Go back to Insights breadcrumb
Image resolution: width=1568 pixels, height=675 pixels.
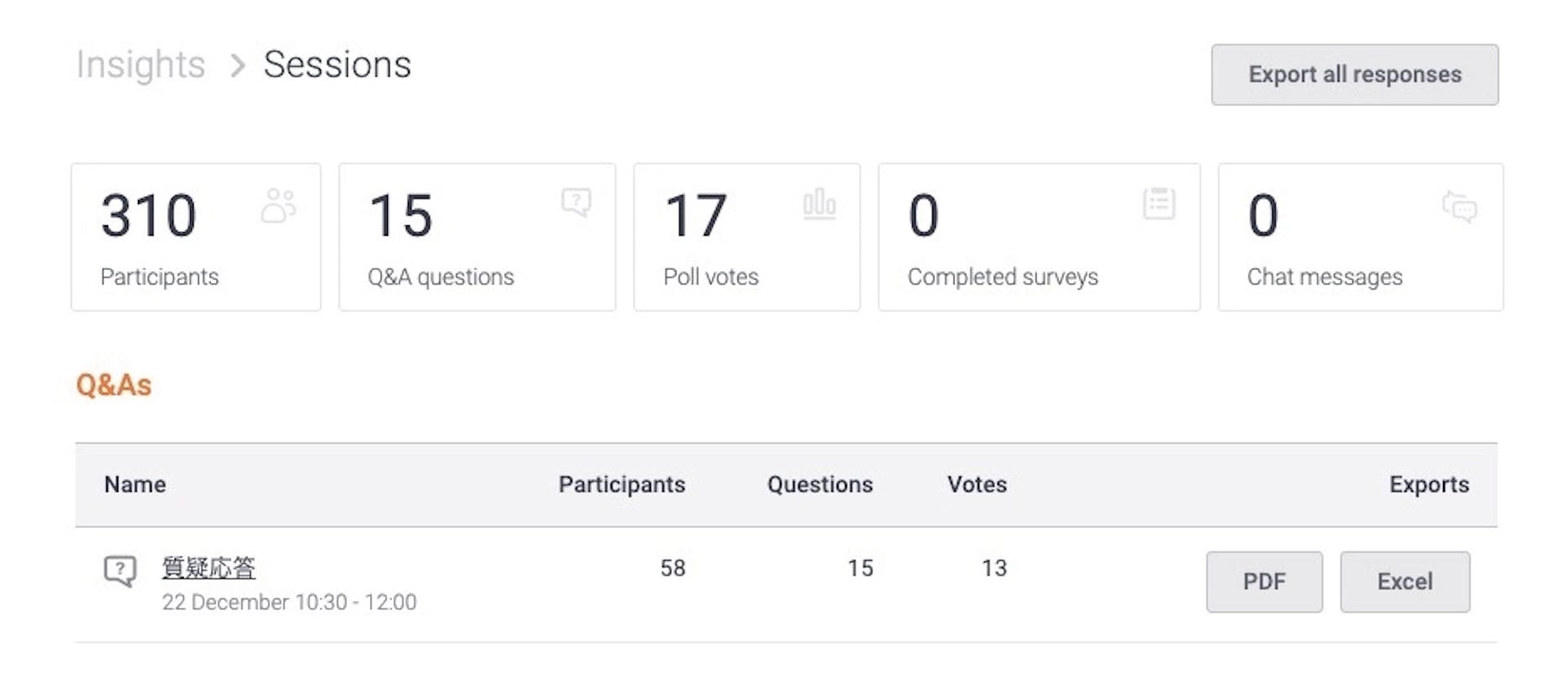pos(140,64)
